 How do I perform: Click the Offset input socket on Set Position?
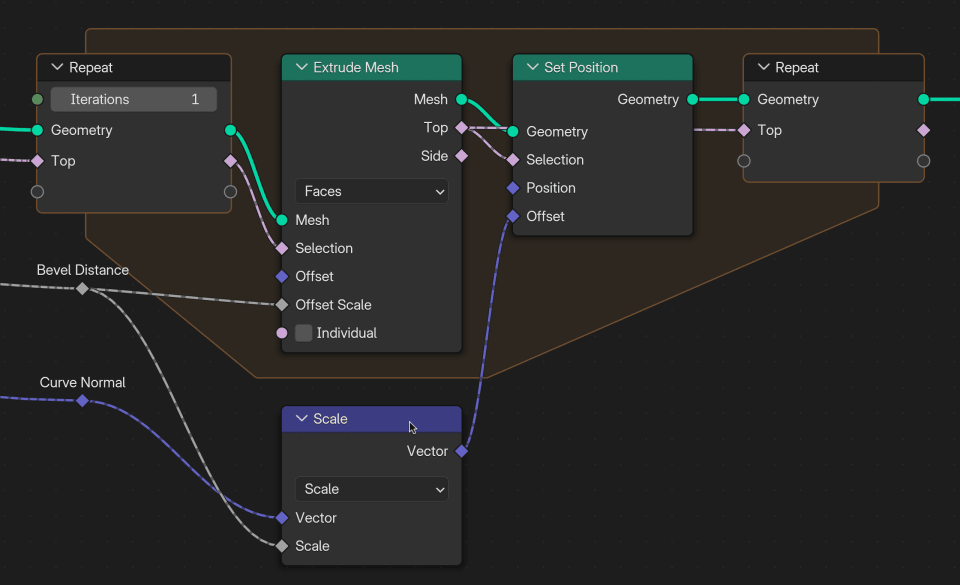tap(513, 215)
